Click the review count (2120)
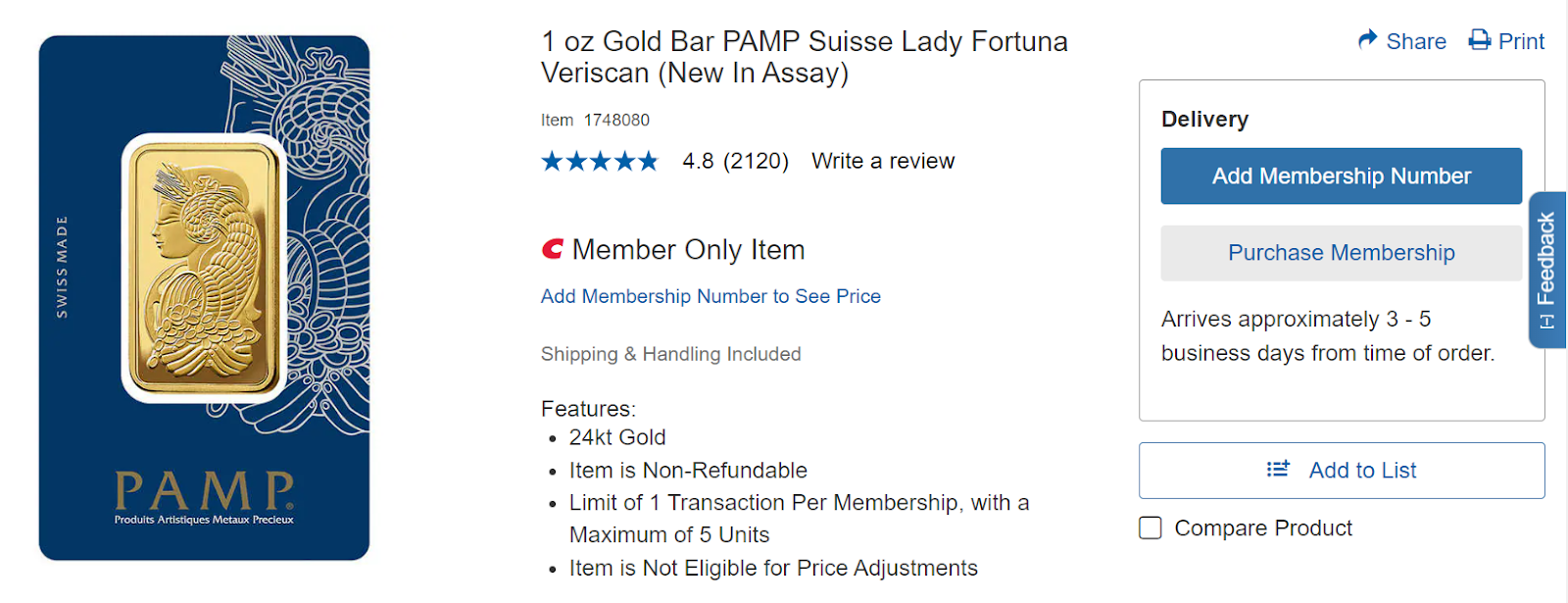 pyautogui.click(x=756, y=161)
